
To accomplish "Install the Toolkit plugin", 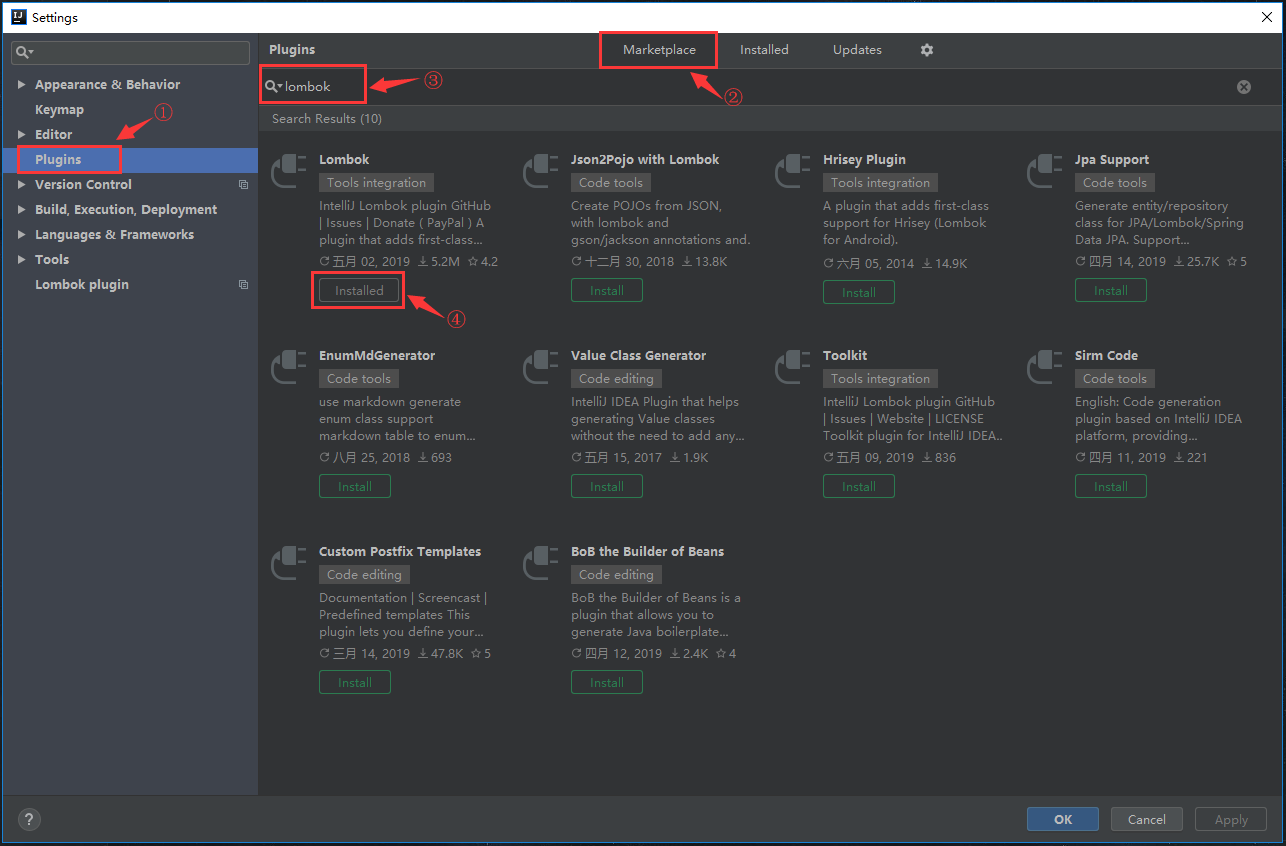I will click(x=859, y=486).
